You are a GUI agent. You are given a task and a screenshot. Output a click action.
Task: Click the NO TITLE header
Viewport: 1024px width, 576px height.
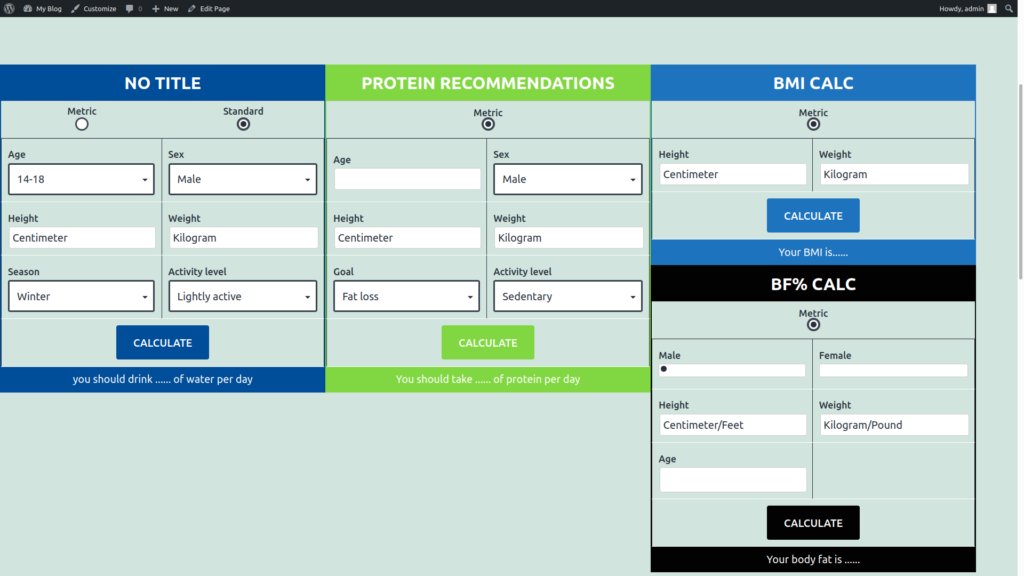163,83
